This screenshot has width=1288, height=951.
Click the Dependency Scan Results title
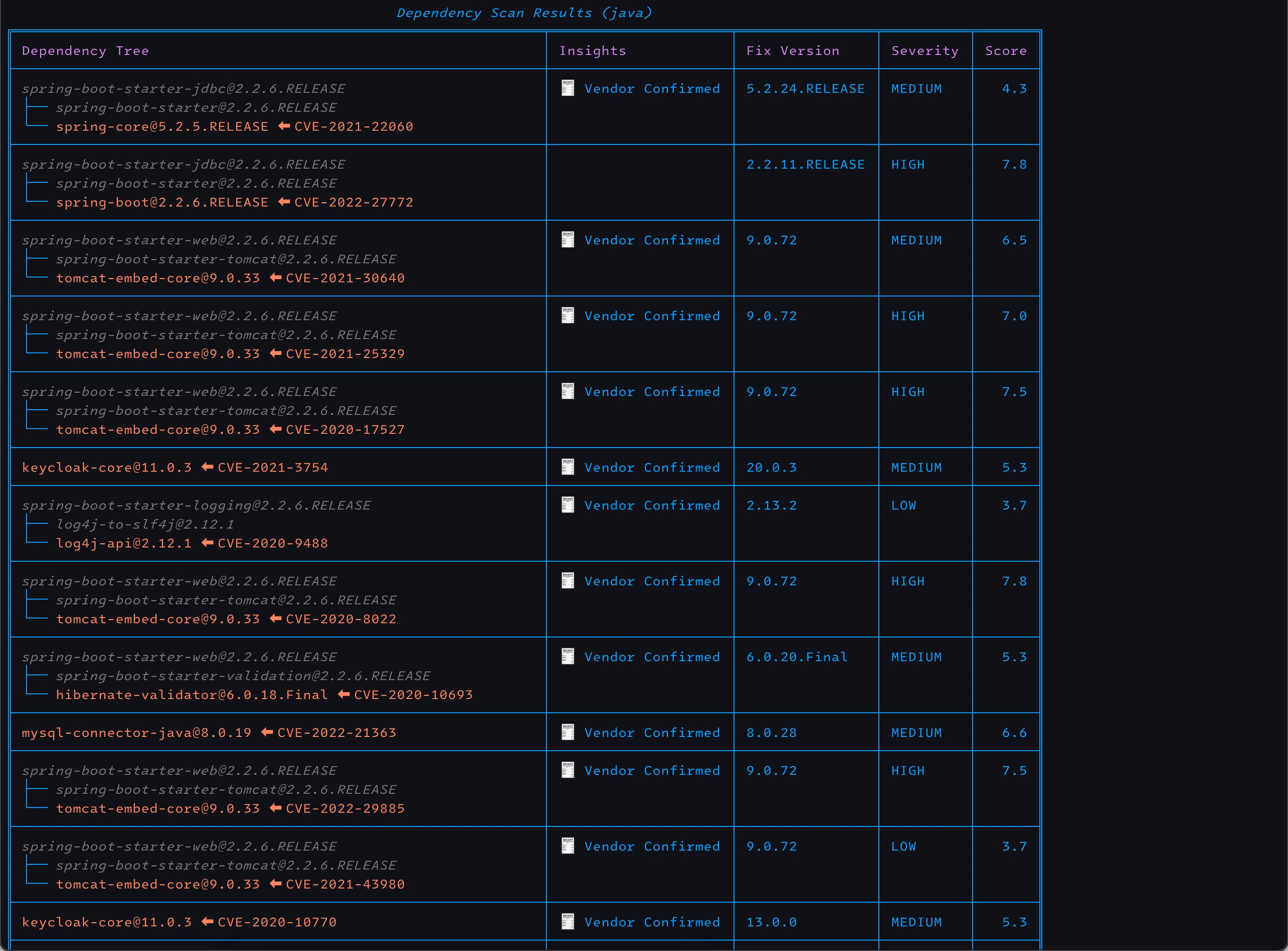[x=524, y=13]
